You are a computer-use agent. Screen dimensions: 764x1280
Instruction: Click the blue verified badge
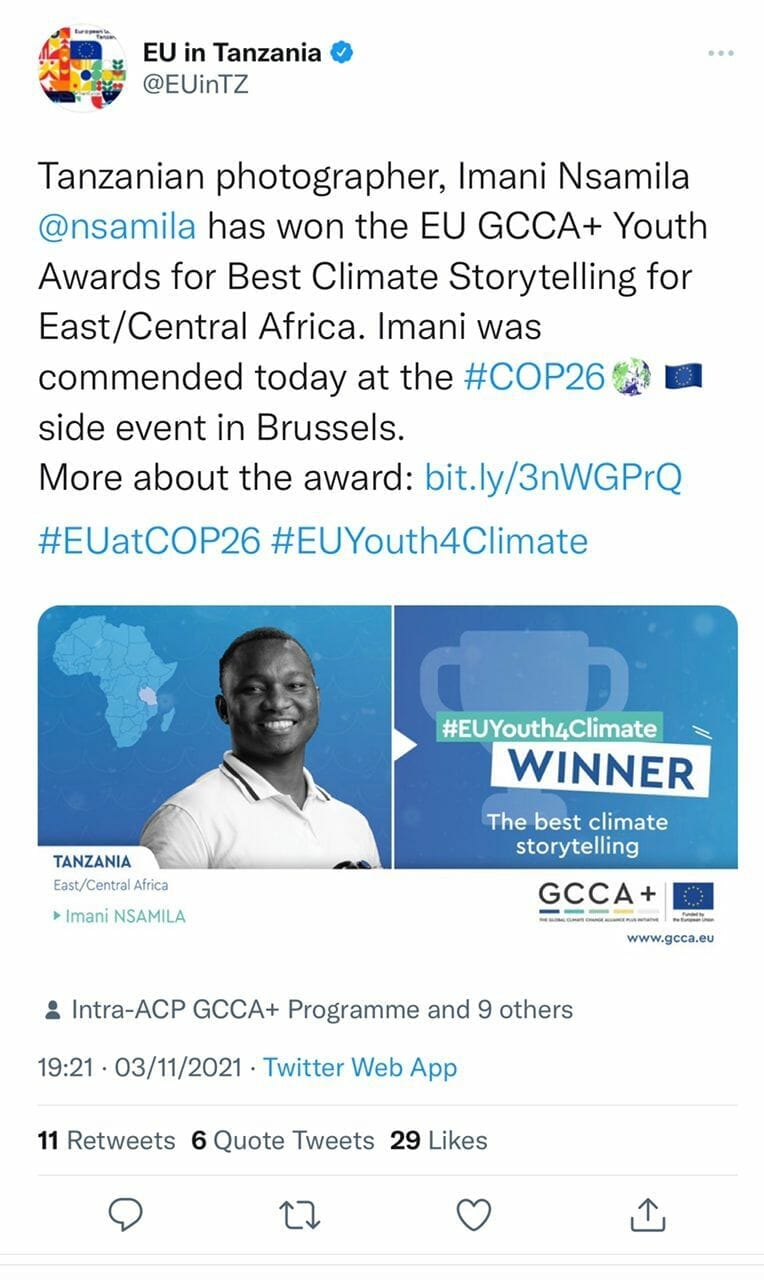point(342,52)
